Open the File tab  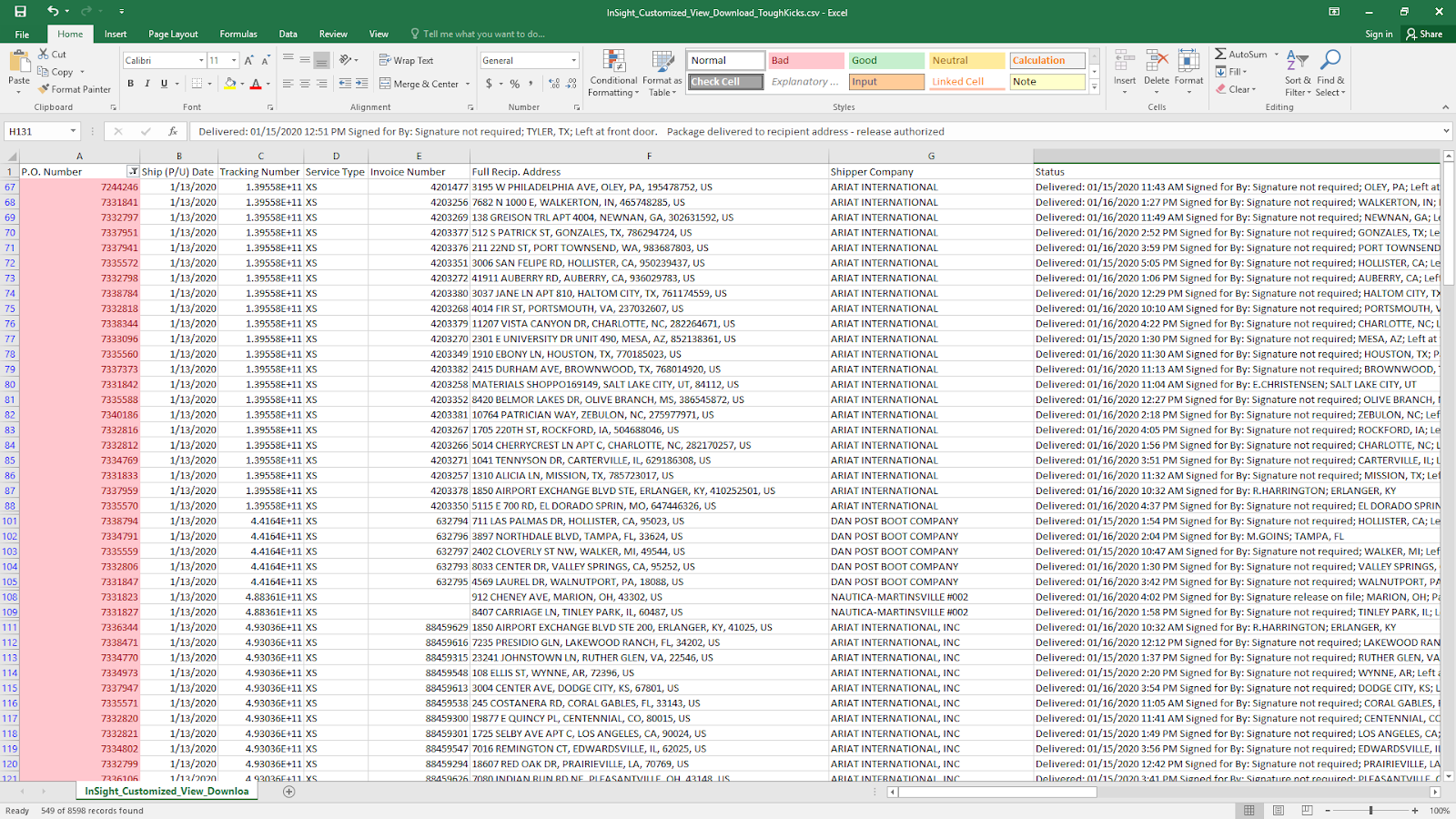(x=22, y=34)
